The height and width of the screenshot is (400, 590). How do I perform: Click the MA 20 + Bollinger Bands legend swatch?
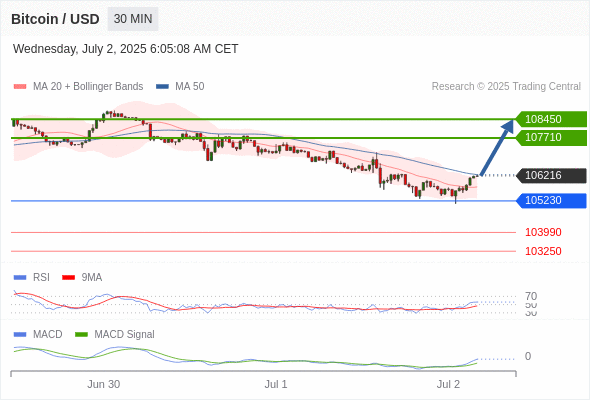pos(20,87)
